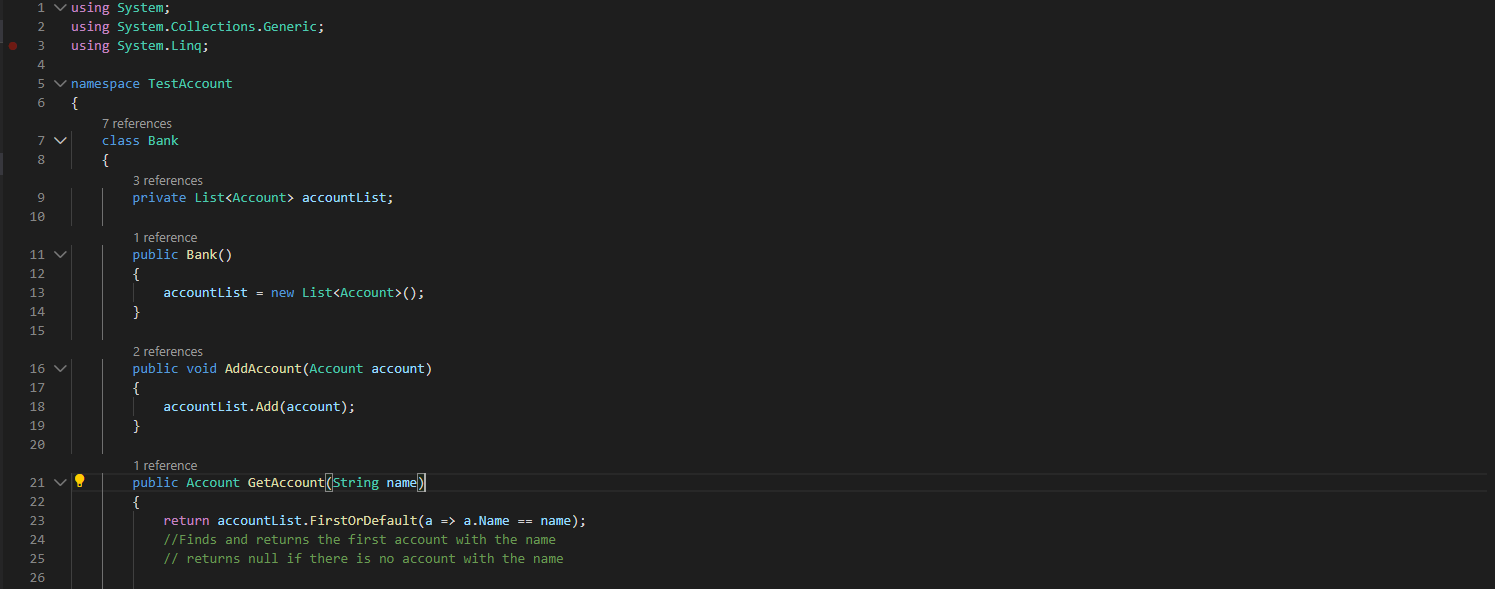Click line number 23 in the gutter
Screen dimensions: 1495x589
[38, 521]
